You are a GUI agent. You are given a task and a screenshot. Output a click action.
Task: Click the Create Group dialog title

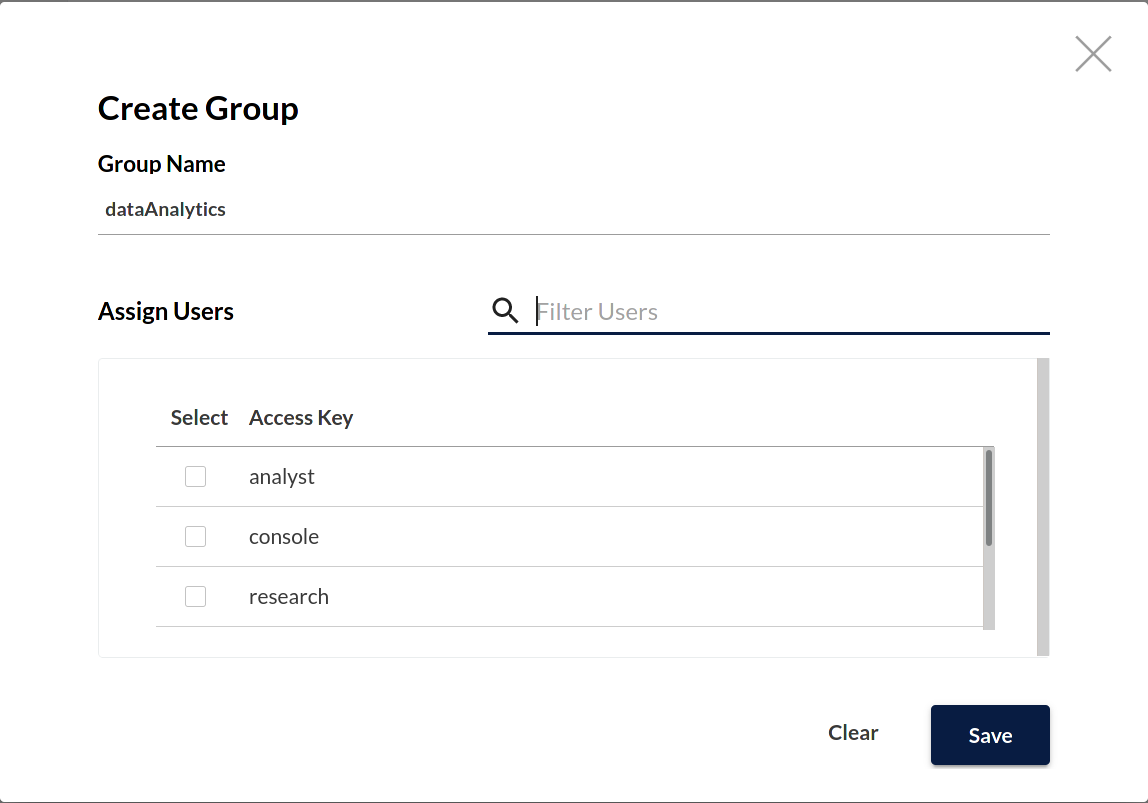coord(197,108)
